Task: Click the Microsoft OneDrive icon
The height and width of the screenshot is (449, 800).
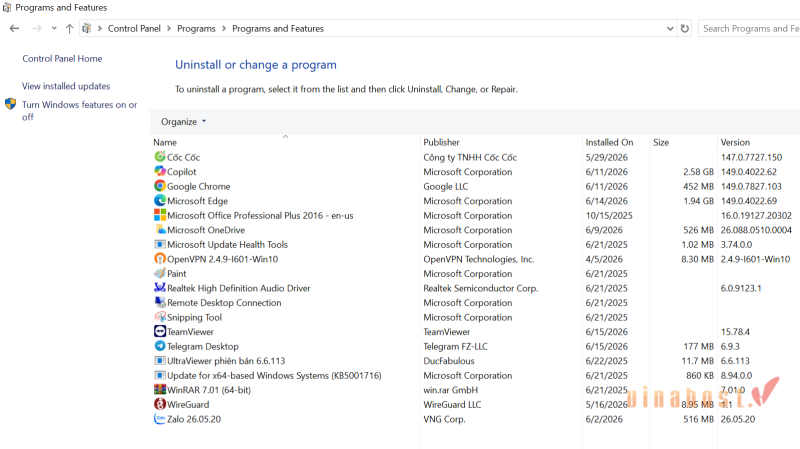Action: click(x=160, y=230)
